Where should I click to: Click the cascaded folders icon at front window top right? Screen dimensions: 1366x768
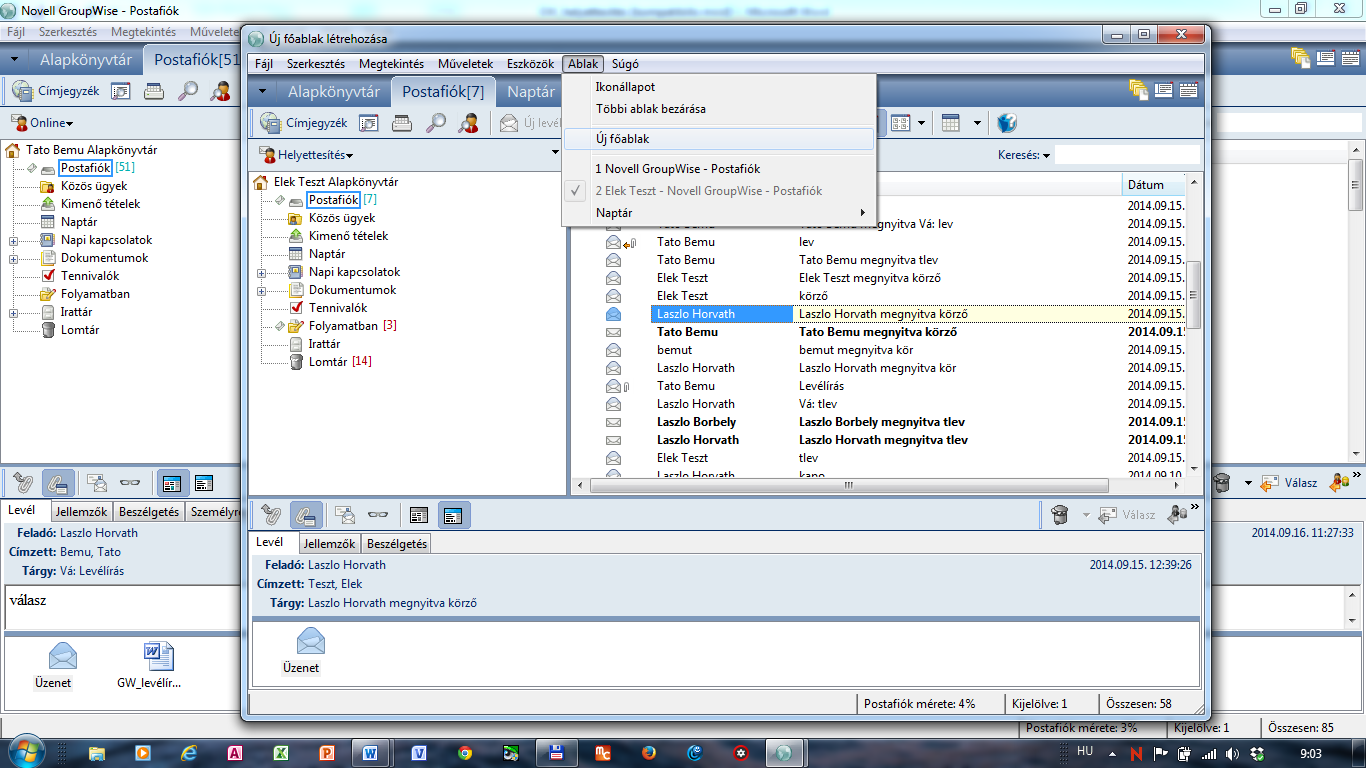click(1138, 91)
